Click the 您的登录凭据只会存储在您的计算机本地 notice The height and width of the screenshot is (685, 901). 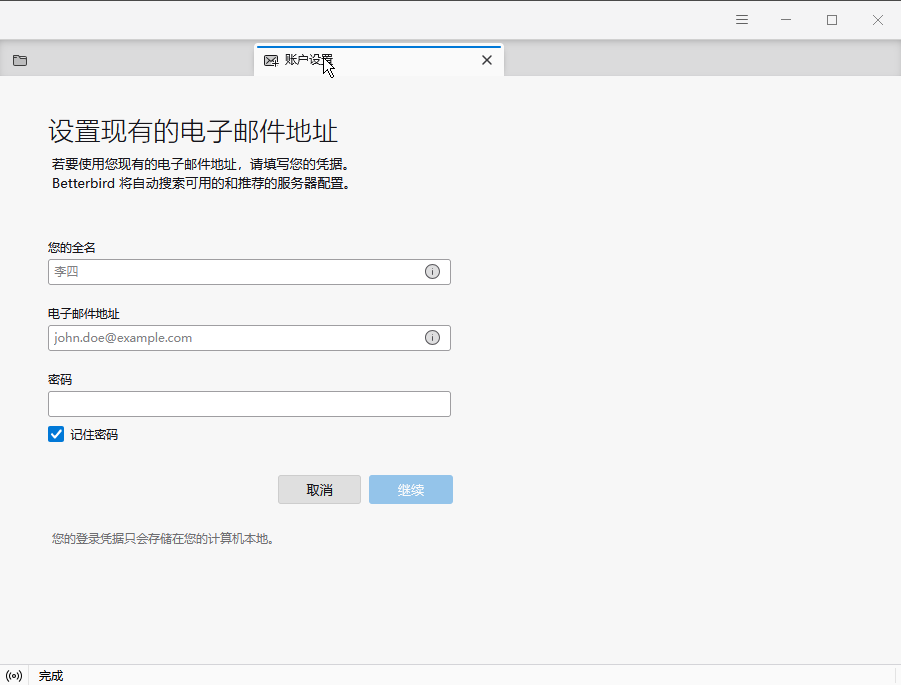(x=164, y=538)
